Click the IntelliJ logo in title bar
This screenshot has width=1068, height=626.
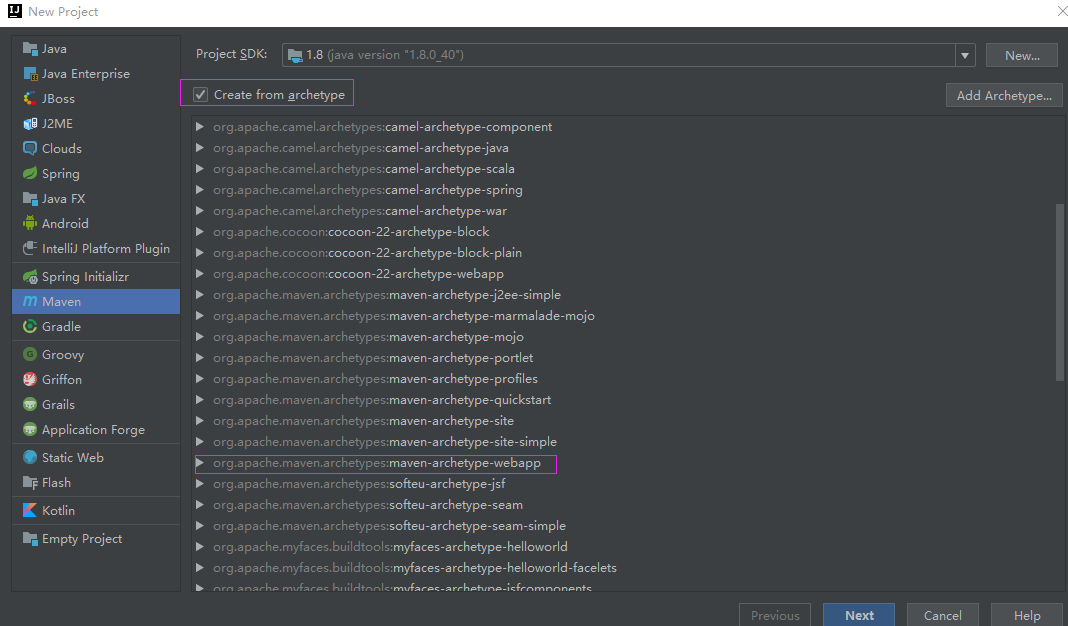tap(14, 12)
